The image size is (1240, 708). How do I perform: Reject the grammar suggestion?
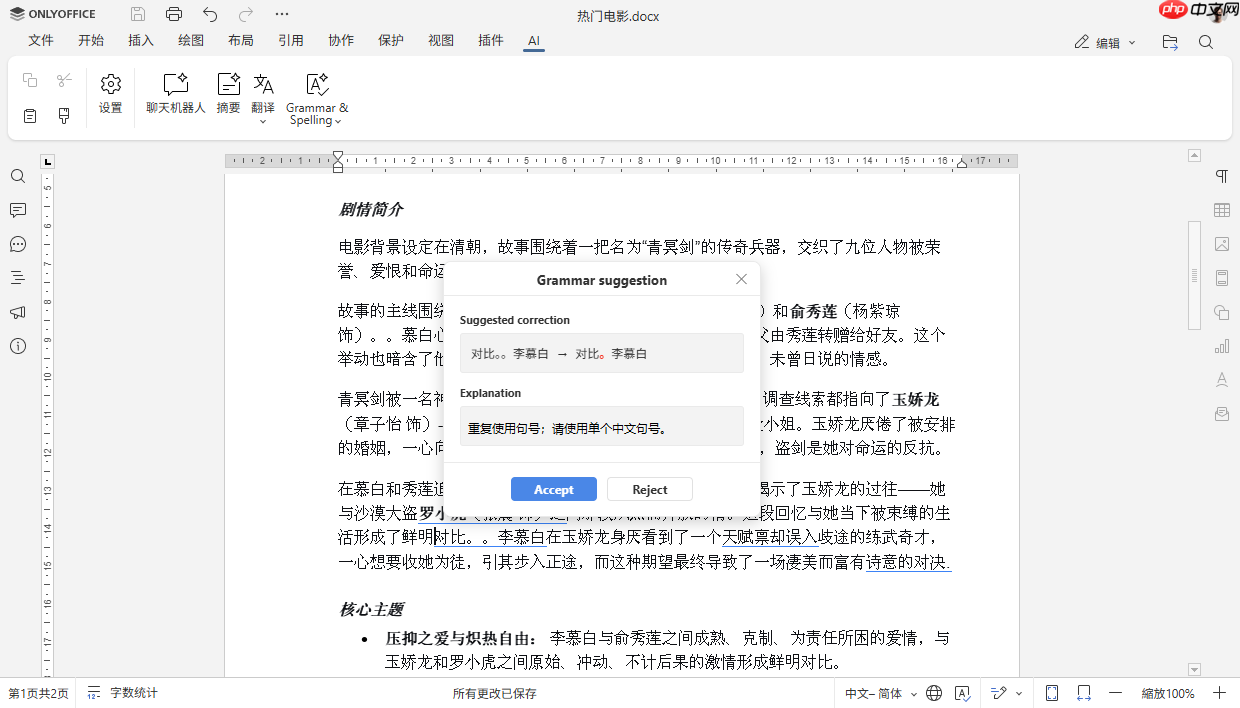click(649, 489)
